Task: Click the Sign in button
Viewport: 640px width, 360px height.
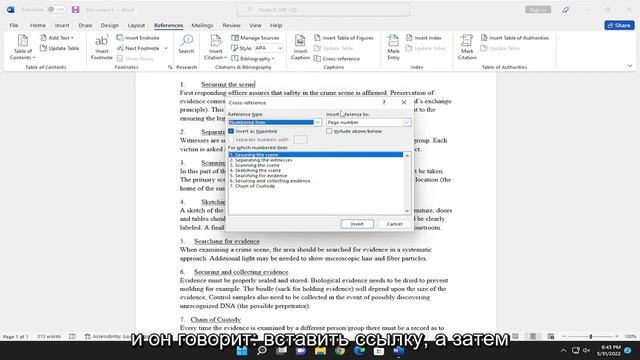Action: point(538,9)
